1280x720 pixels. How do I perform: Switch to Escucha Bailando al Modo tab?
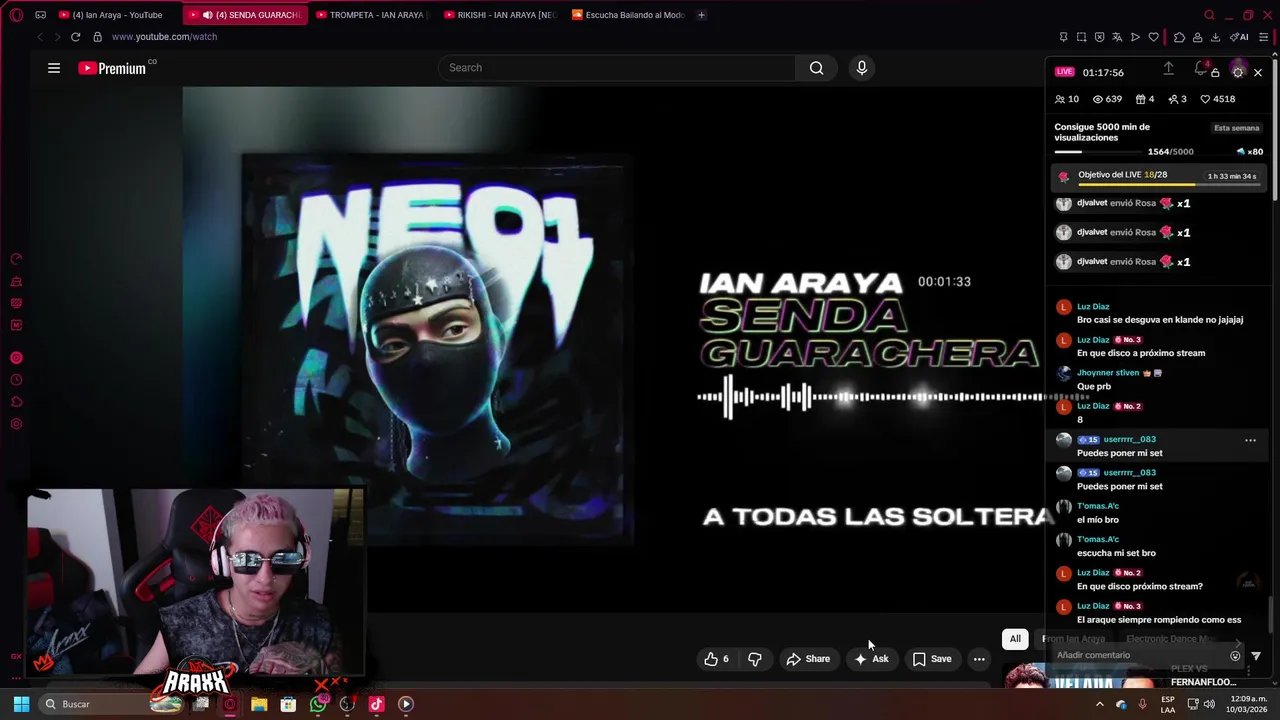click(626, 15)
